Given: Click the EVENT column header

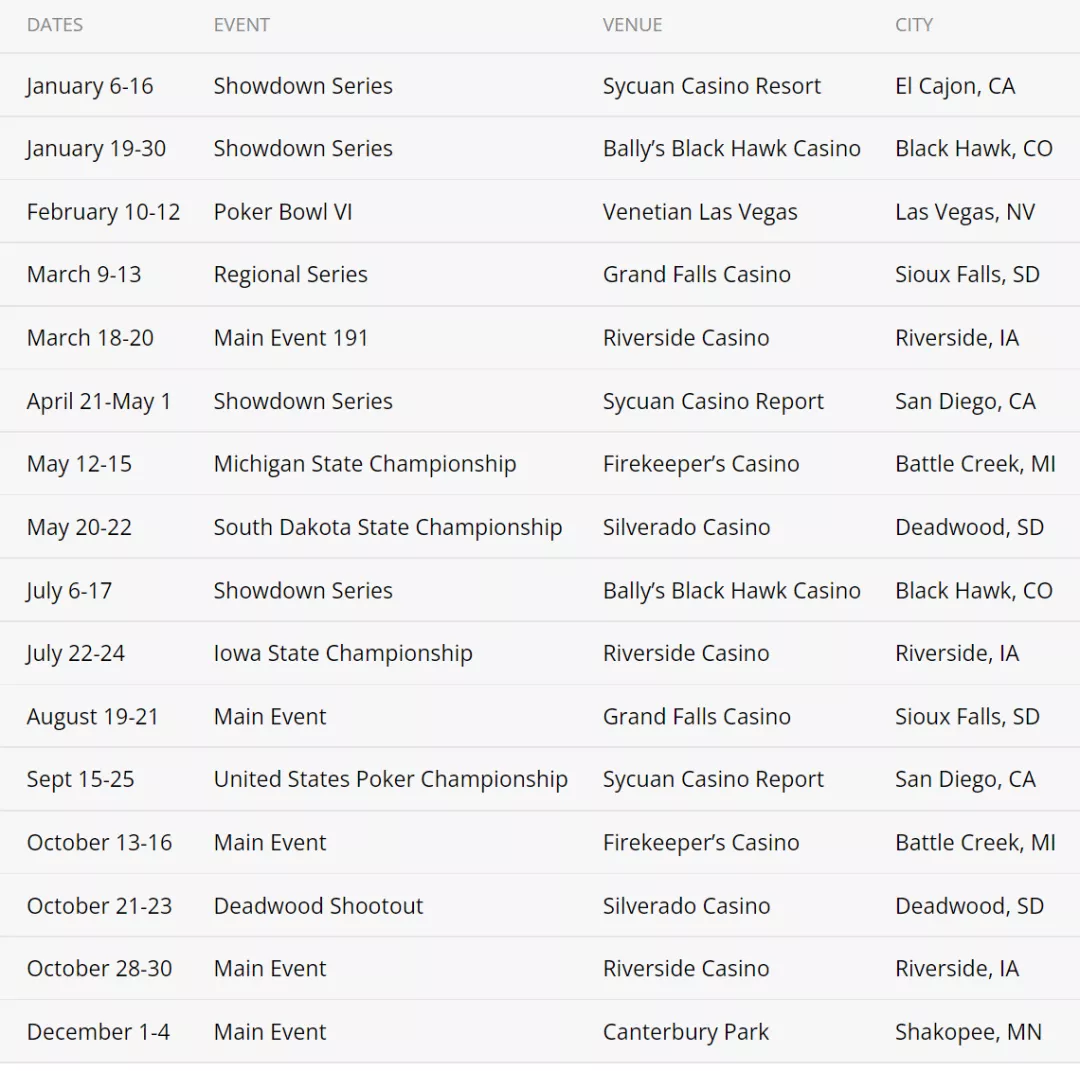Looking at the screenshot, I should click(x=241, y=25).
